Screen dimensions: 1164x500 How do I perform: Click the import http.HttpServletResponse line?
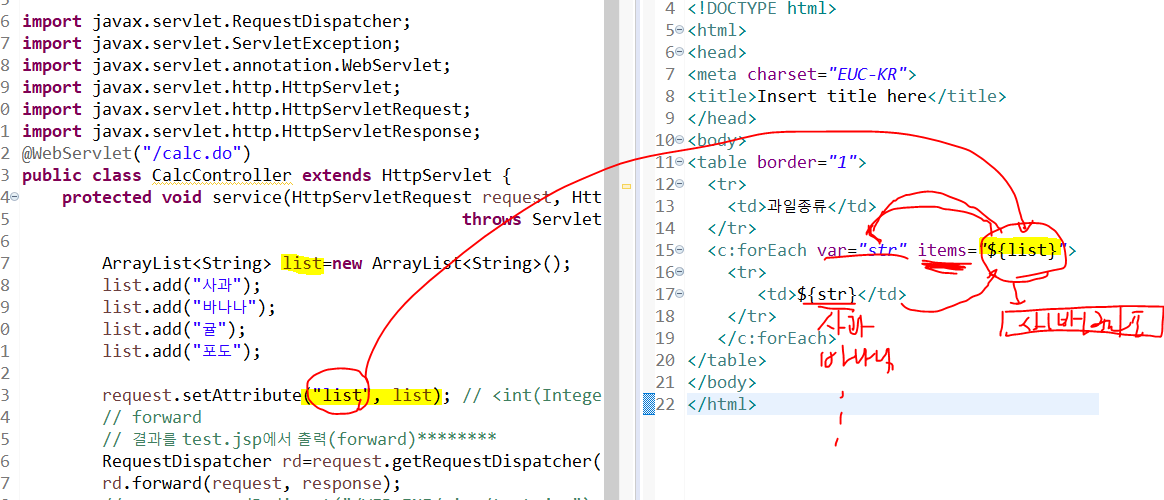pos(252,132)
